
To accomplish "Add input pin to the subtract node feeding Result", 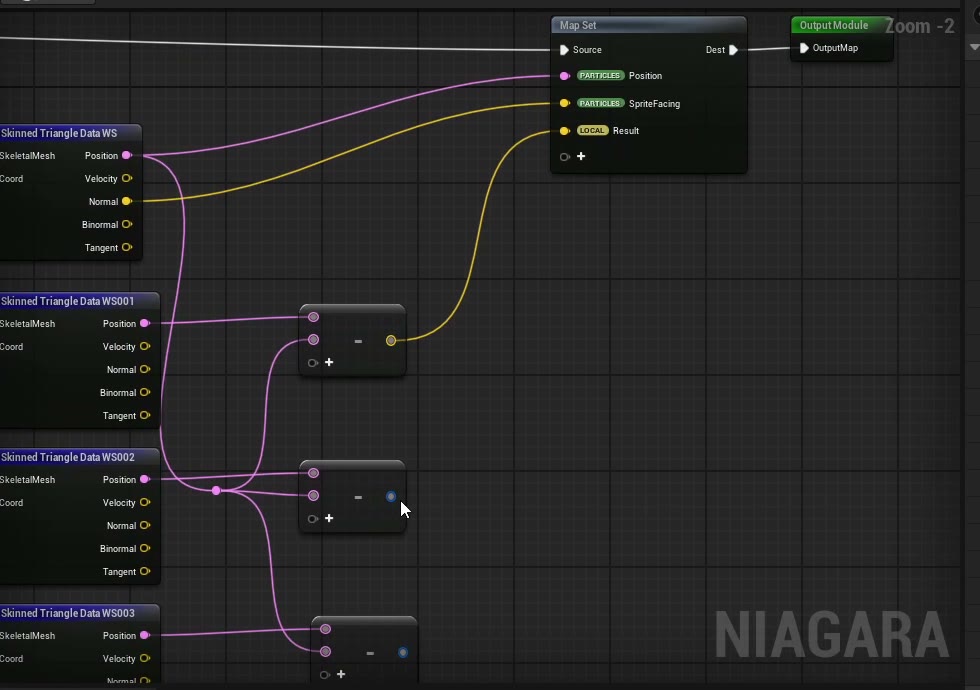I will click(329, 362).
